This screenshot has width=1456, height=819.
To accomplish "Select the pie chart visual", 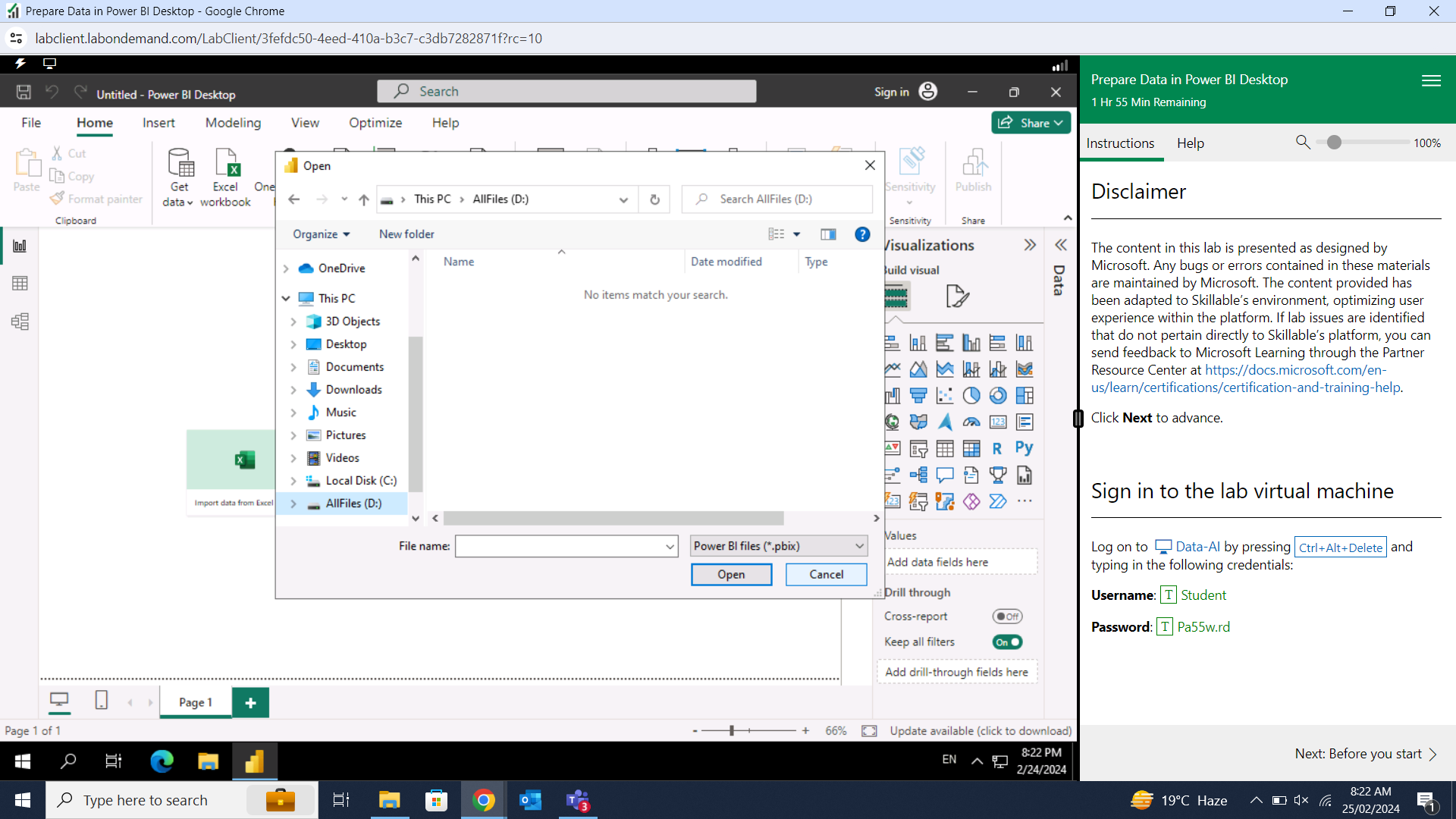I will (971, 395).
